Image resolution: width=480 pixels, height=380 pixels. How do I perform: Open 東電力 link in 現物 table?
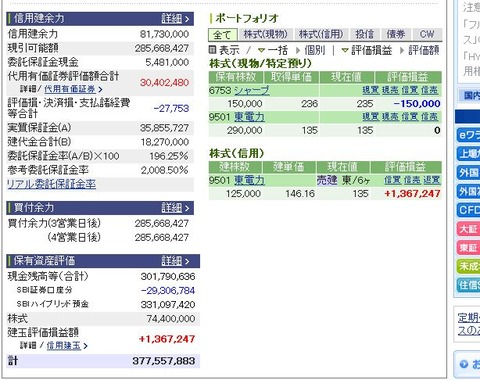pos(249,117)
